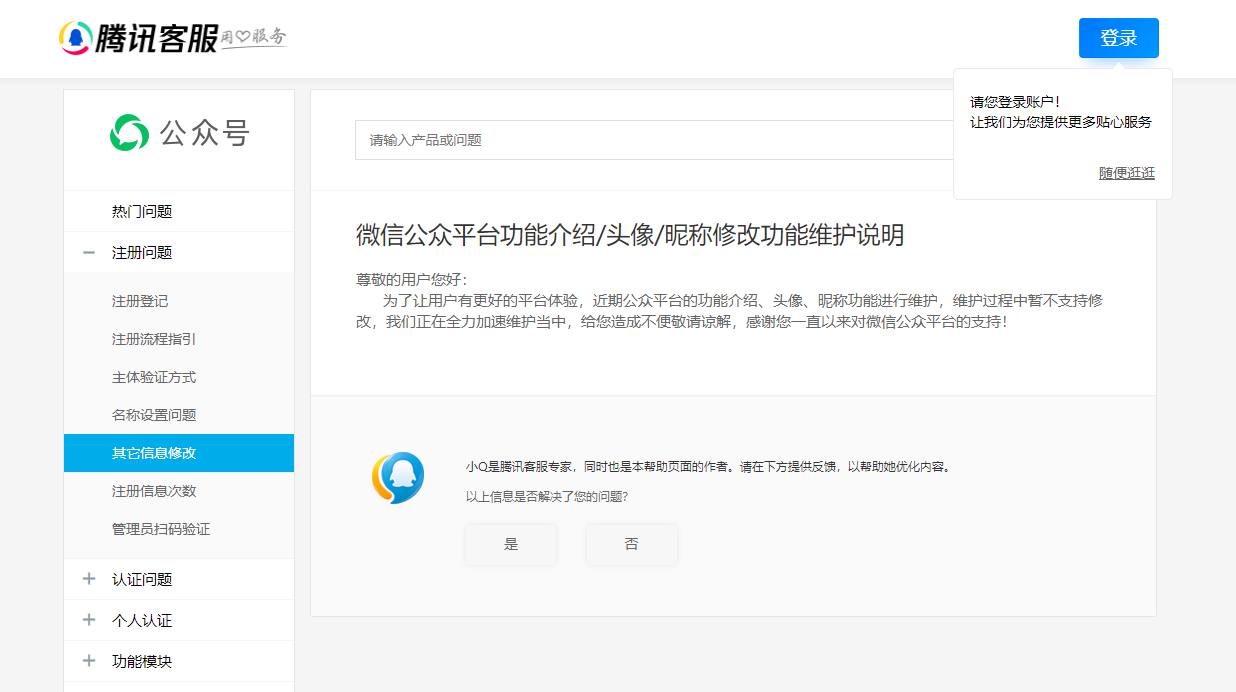Open the 注册流程指引 sidebar entry
The image size is (1236, 692).
tap(154, 339)
